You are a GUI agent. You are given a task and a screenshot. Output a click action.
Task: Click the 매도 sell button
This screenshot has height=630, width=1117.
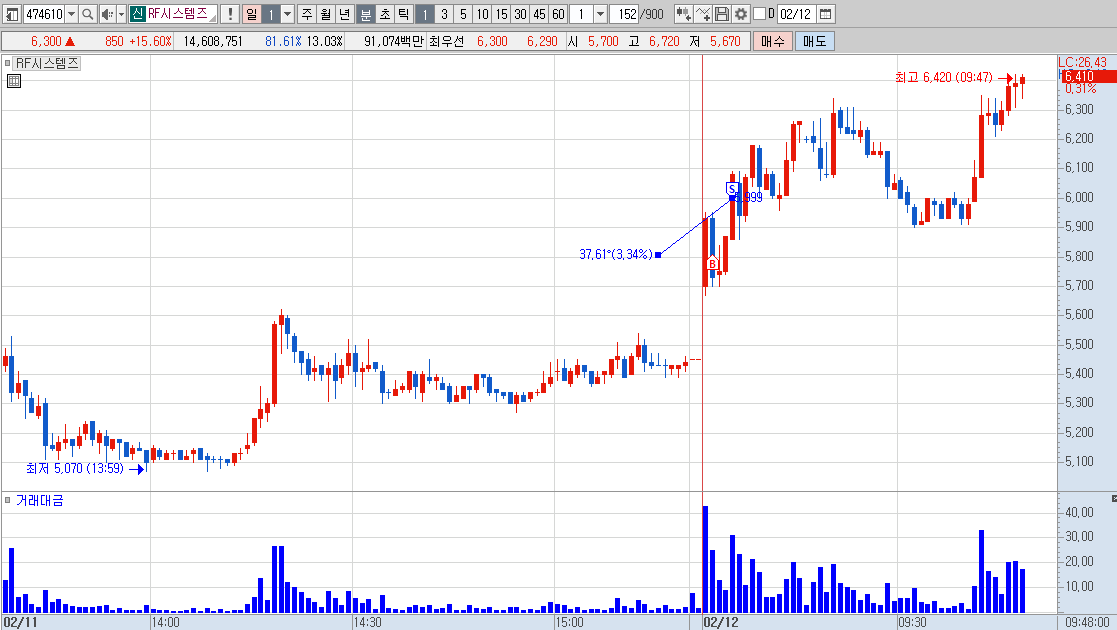(814, 41)
